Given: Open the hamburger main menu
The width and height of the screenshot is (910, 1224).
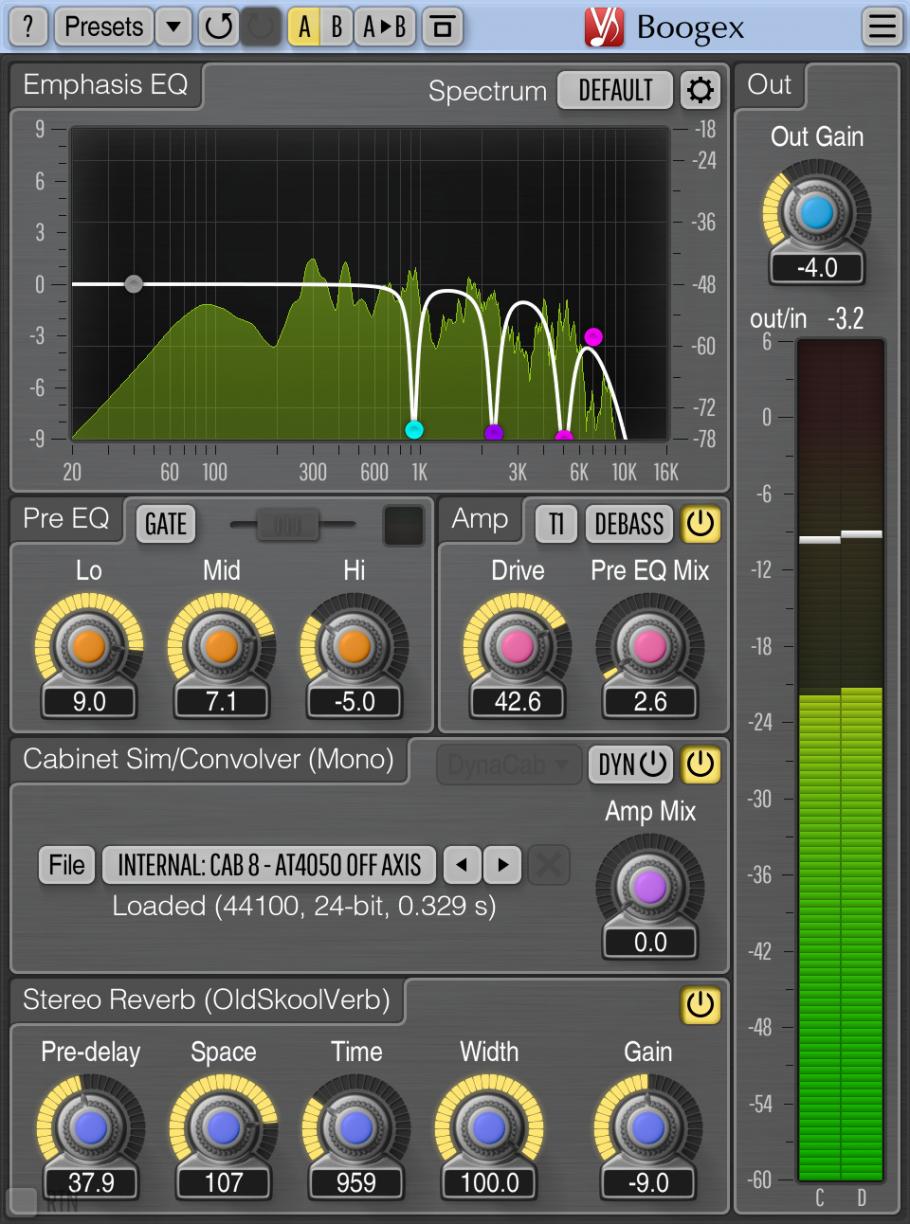Looking at the screenshot, I should [x=882, y=27].
